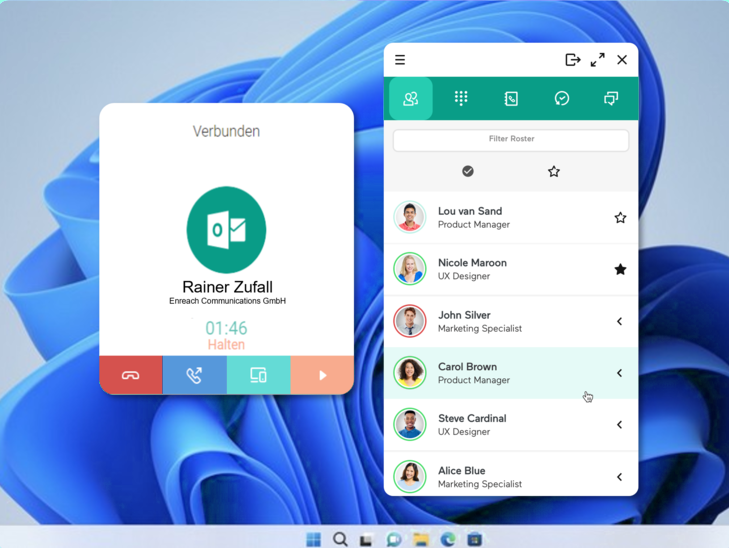The width and height of the screenshot is (729, 548).
Task: Click the sign-out icon in roster header
Action: click(573, 60)
